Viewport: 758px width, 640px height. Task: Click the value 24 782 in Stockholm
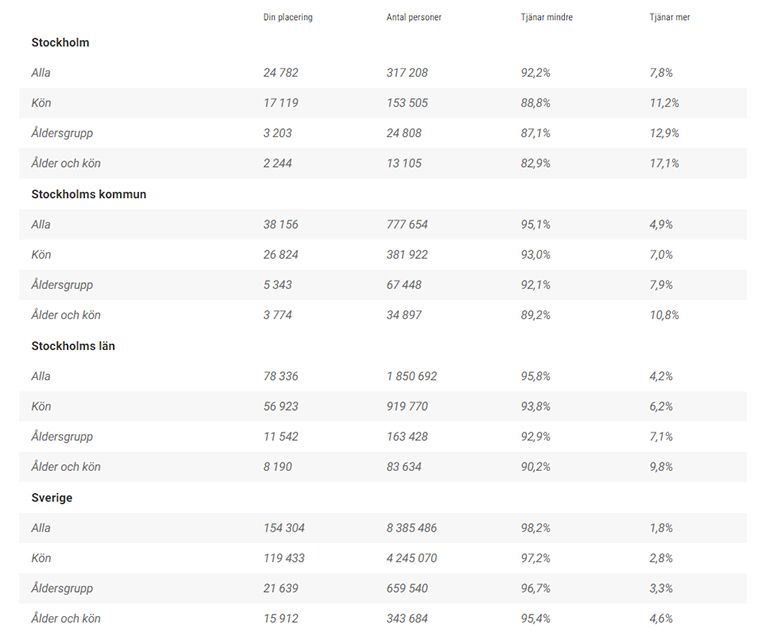281,73
